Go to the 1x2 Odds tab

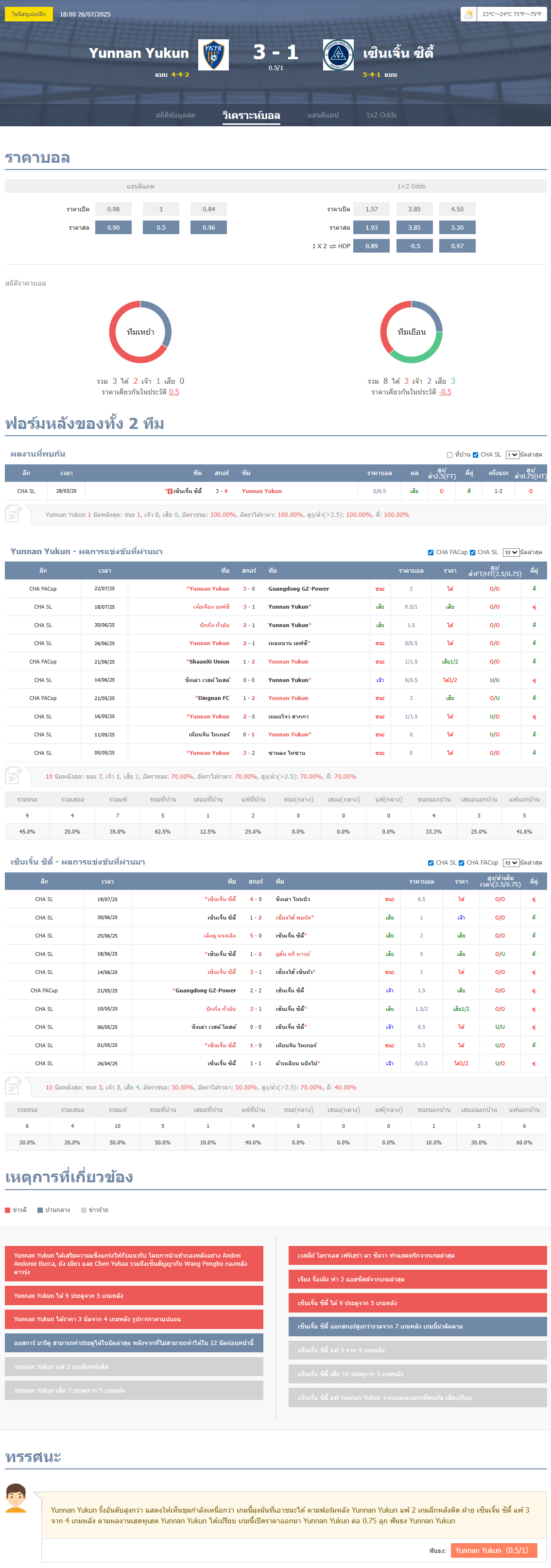tap(381, 115)
